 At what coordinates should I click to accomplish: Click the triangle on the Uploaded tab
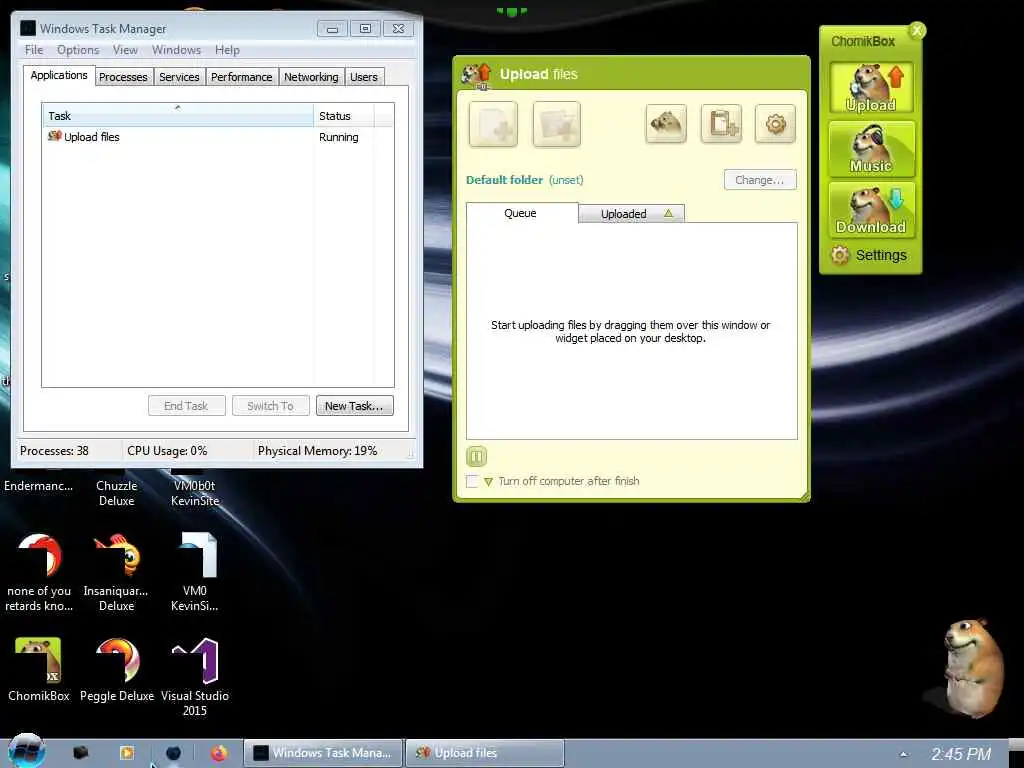(x=668, y=213)
